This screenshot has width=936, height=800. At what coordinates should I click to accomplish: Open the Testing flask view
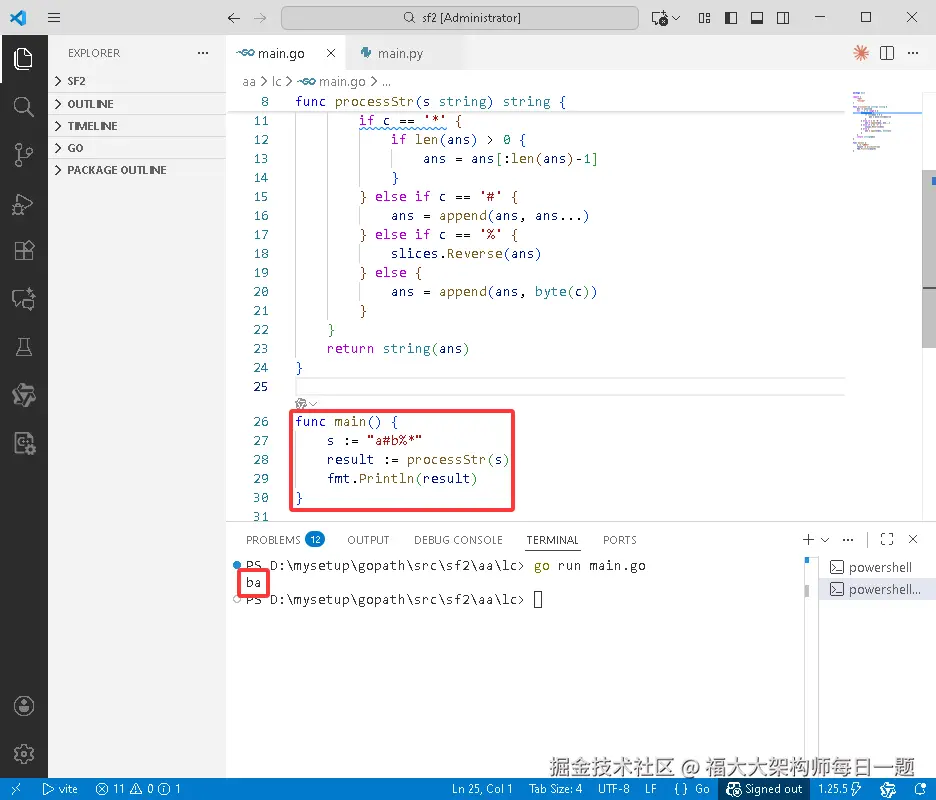(x=23, y=347)
